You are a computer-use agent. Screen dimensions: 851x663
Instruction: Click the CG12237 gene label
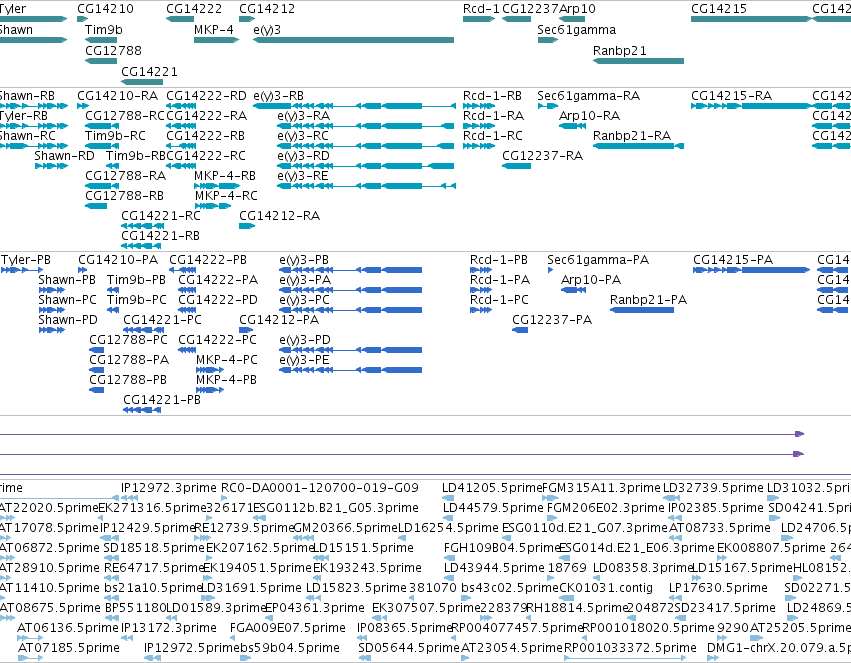point(530,9)
